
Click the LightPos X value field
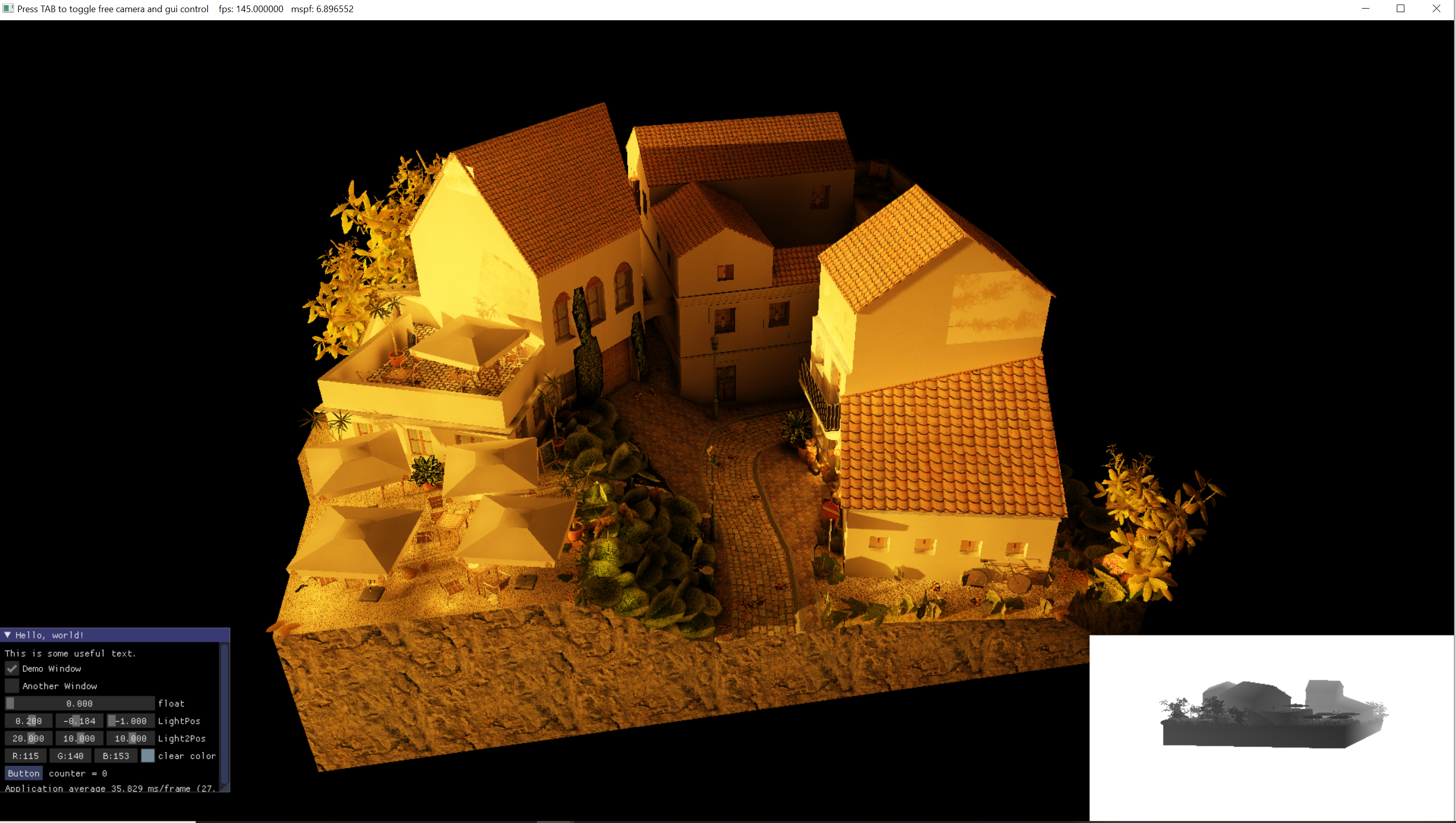[x=28, y=721]
